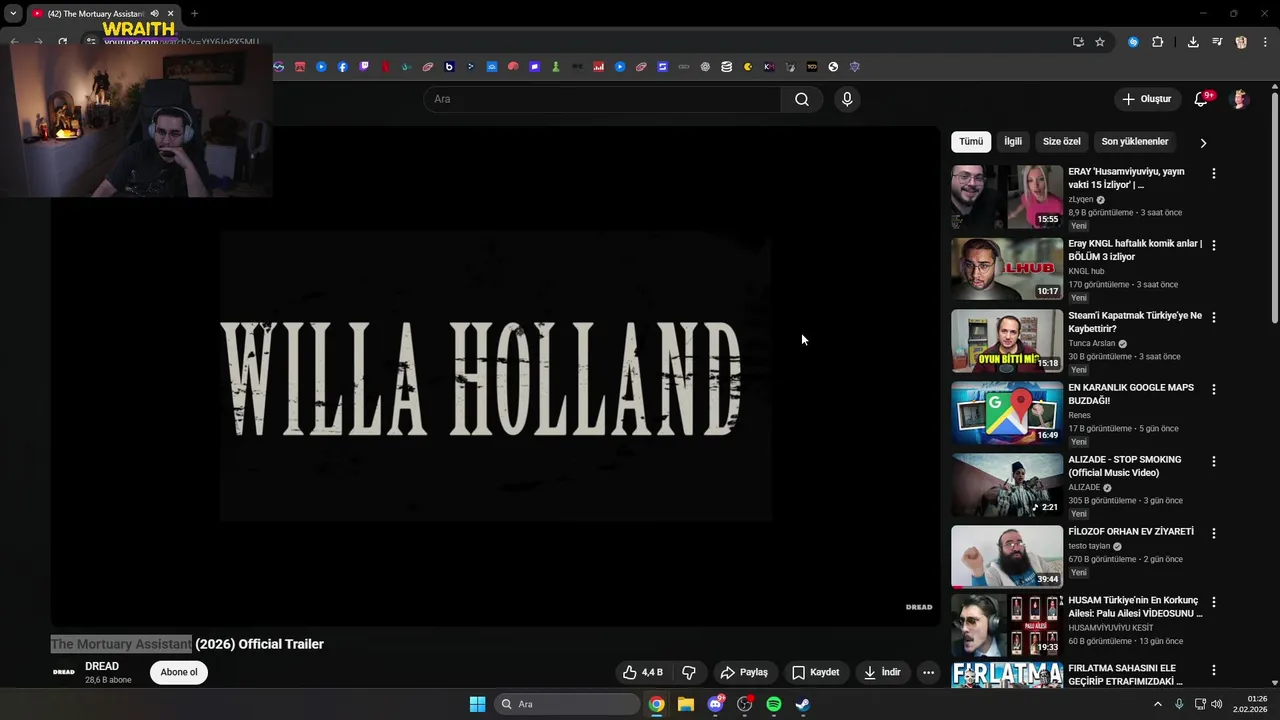The height and width of the screenshot is (720, 1280).
Task: Show hidden system tray icons
Action: [1158, 704]
